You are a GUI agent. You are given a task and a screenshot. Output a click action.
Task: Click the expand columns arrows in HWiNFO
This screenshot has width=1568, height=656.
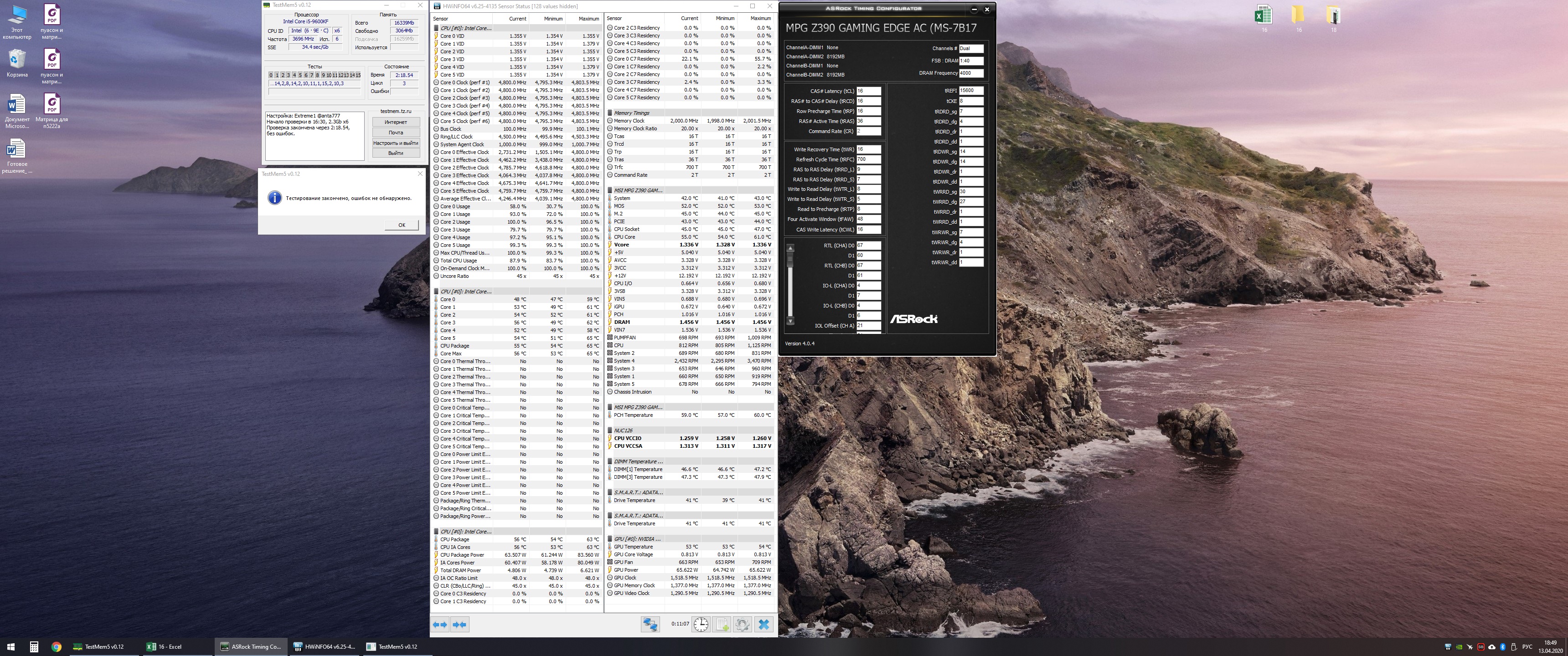click(440, 625)
